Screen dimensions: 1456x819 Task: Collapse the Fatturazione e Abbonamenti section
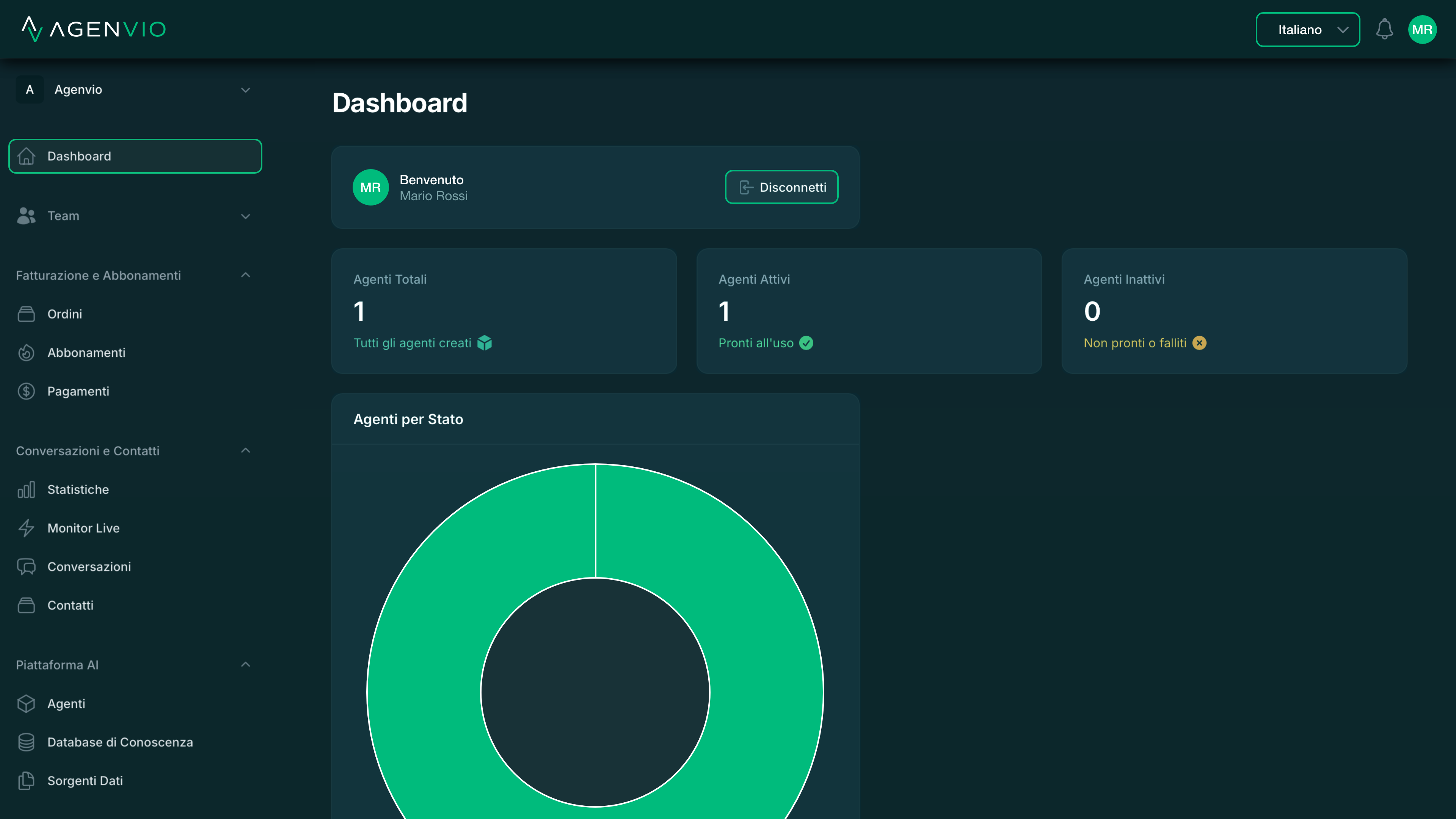pyautogui.click(x=245, y=275)
